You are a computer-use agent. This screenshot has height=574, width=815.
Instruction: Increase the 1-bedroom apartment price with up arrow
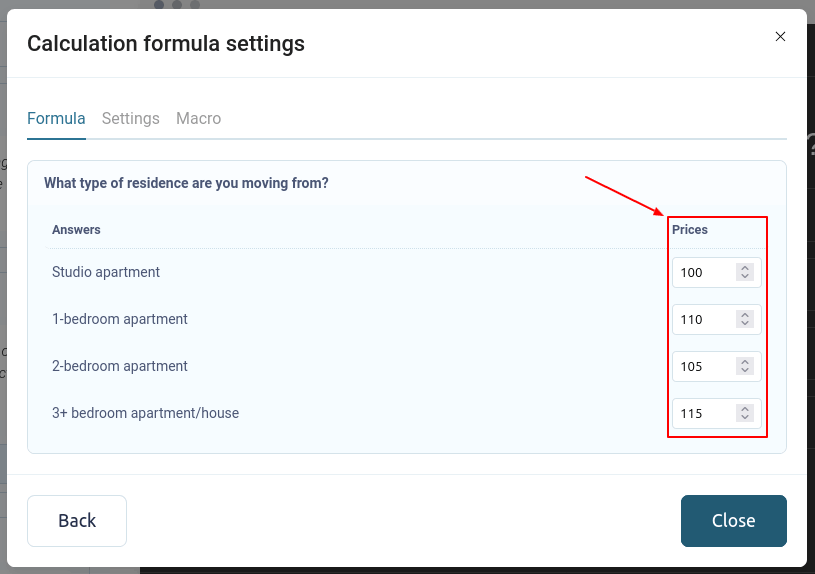tap(744, 315)
